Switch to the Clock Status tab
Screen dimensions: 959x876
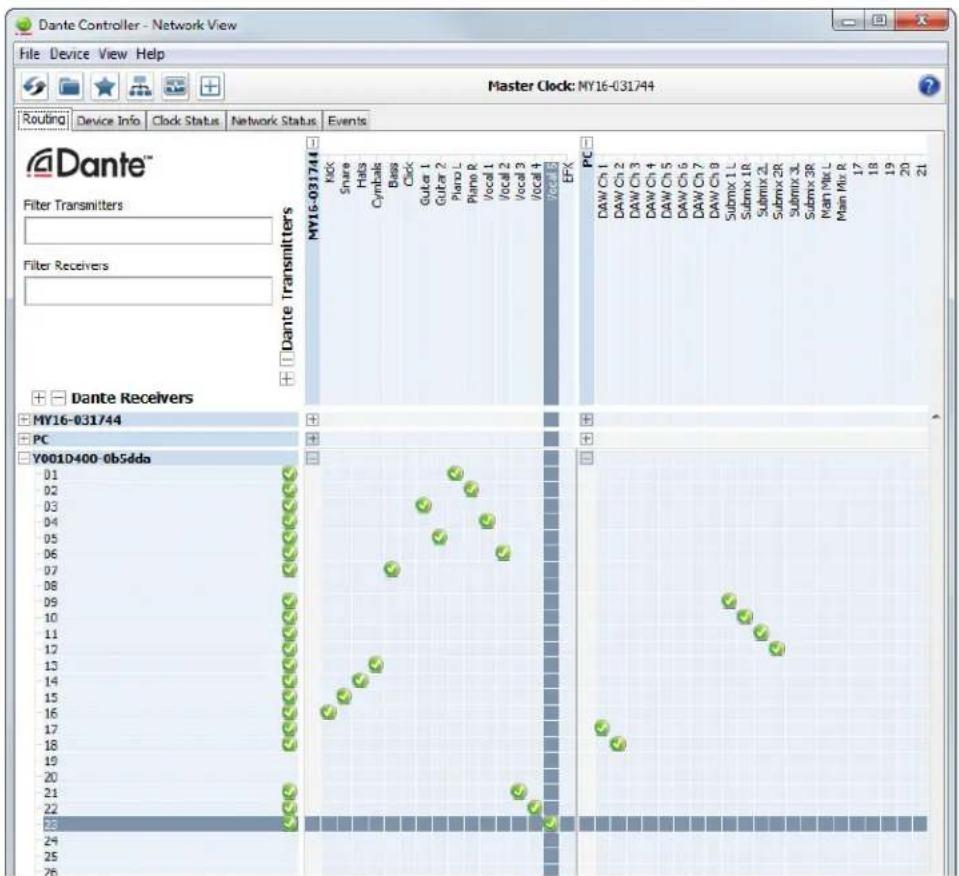pyautogui.click(x=185, y=121)
